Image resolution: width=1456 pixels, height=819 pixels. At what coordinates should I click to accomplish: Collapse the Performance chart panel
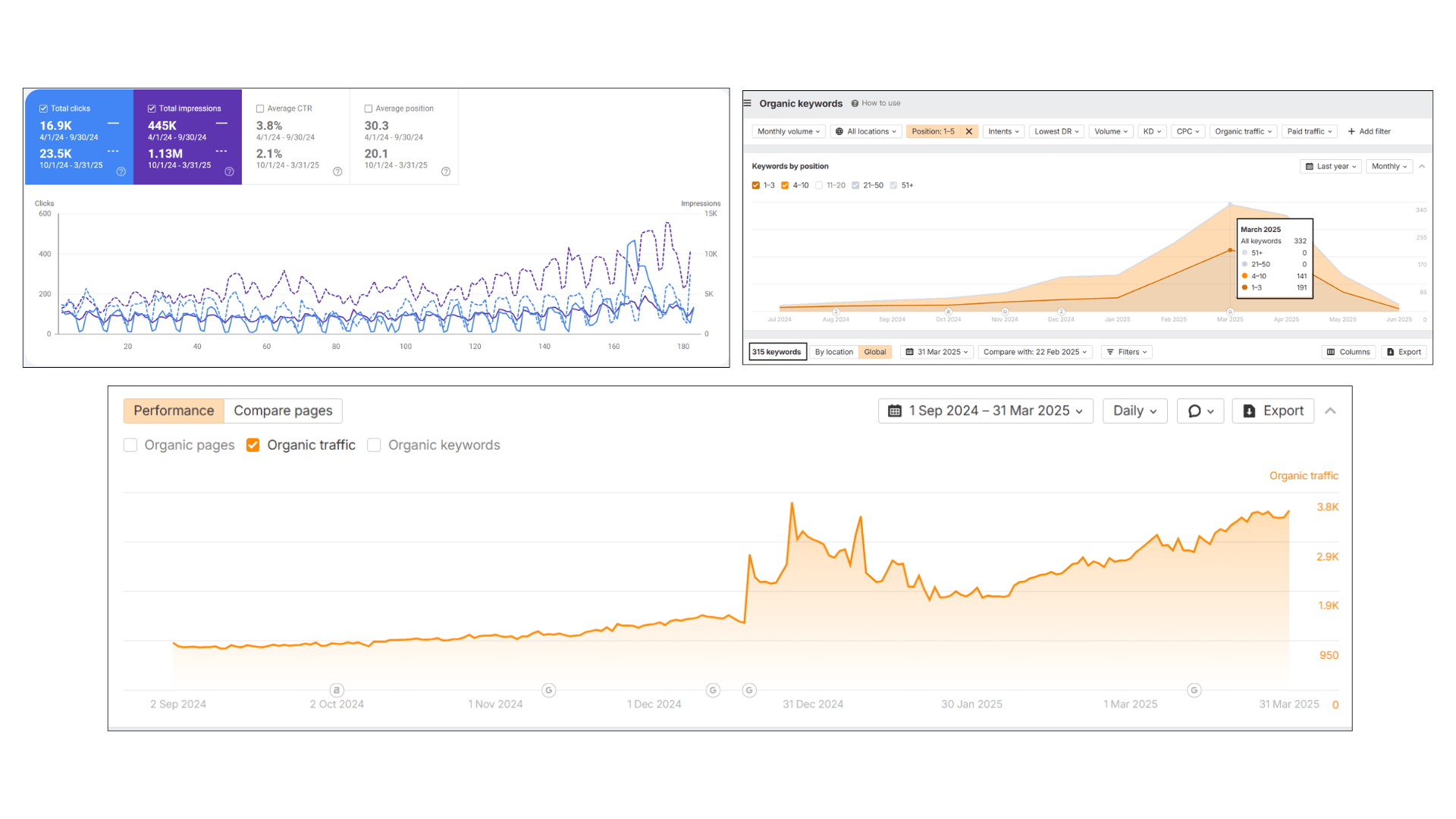tap(1330, 410)
